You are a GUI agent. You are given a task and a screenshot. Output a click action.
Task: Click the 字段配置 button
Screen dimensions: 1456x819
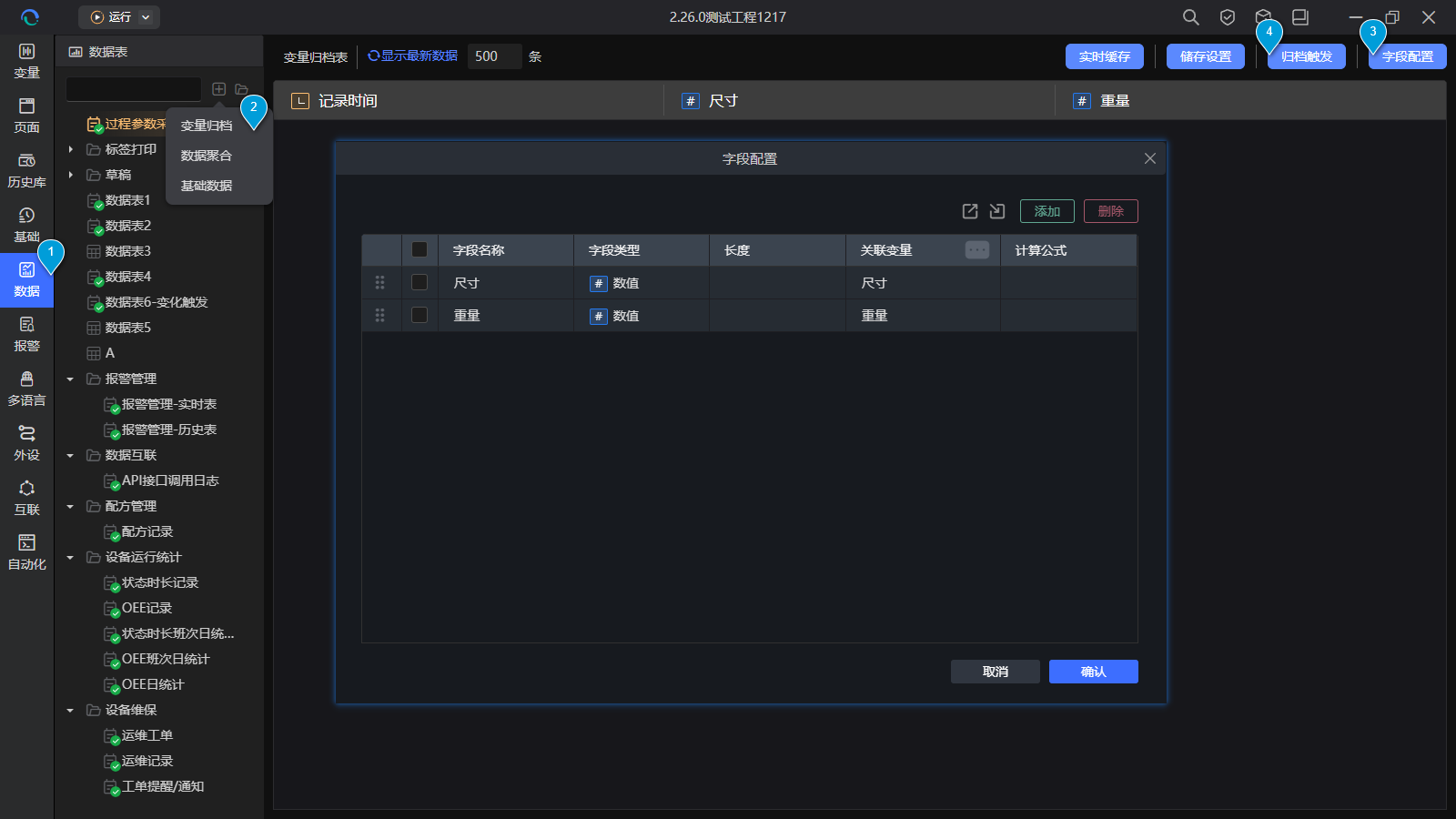1407,56
